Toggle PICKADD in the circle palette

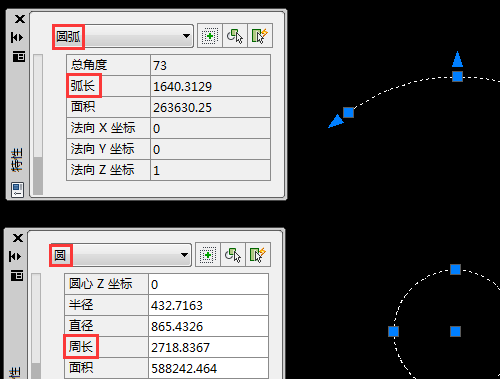[208, 255]
